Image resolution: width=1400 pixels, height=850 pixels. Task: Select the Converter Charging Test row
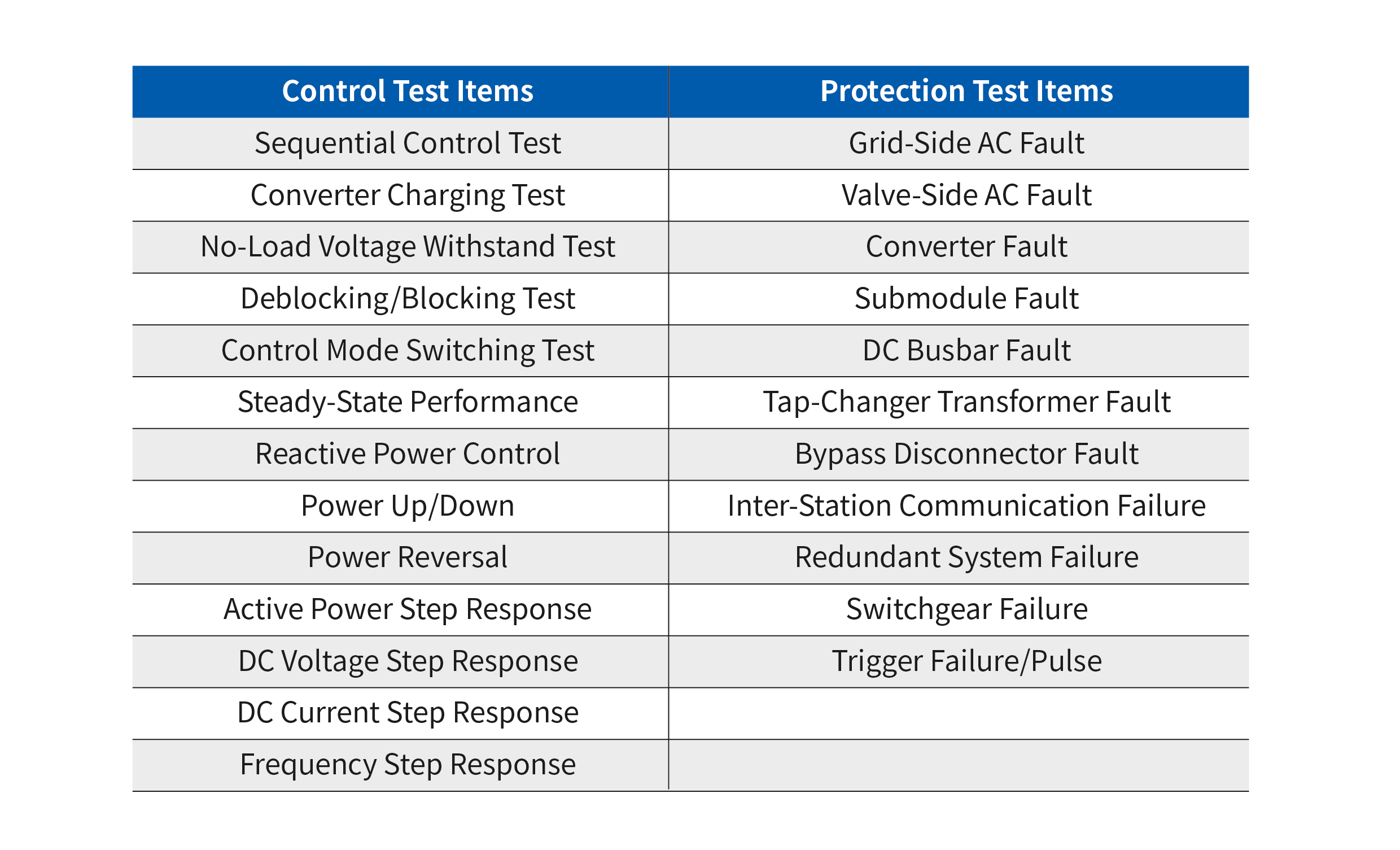click(x=408, y=195)
